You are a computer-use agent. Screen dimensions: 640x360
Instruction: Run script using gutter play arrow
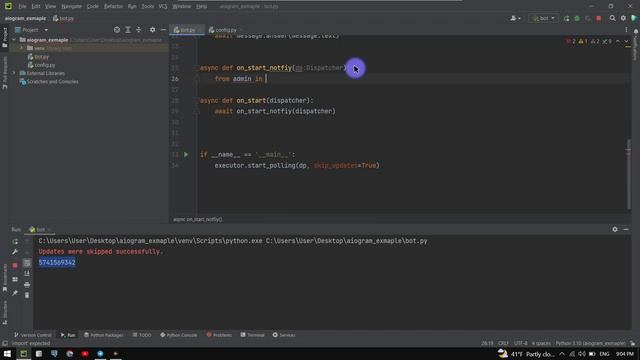[186, 155]
